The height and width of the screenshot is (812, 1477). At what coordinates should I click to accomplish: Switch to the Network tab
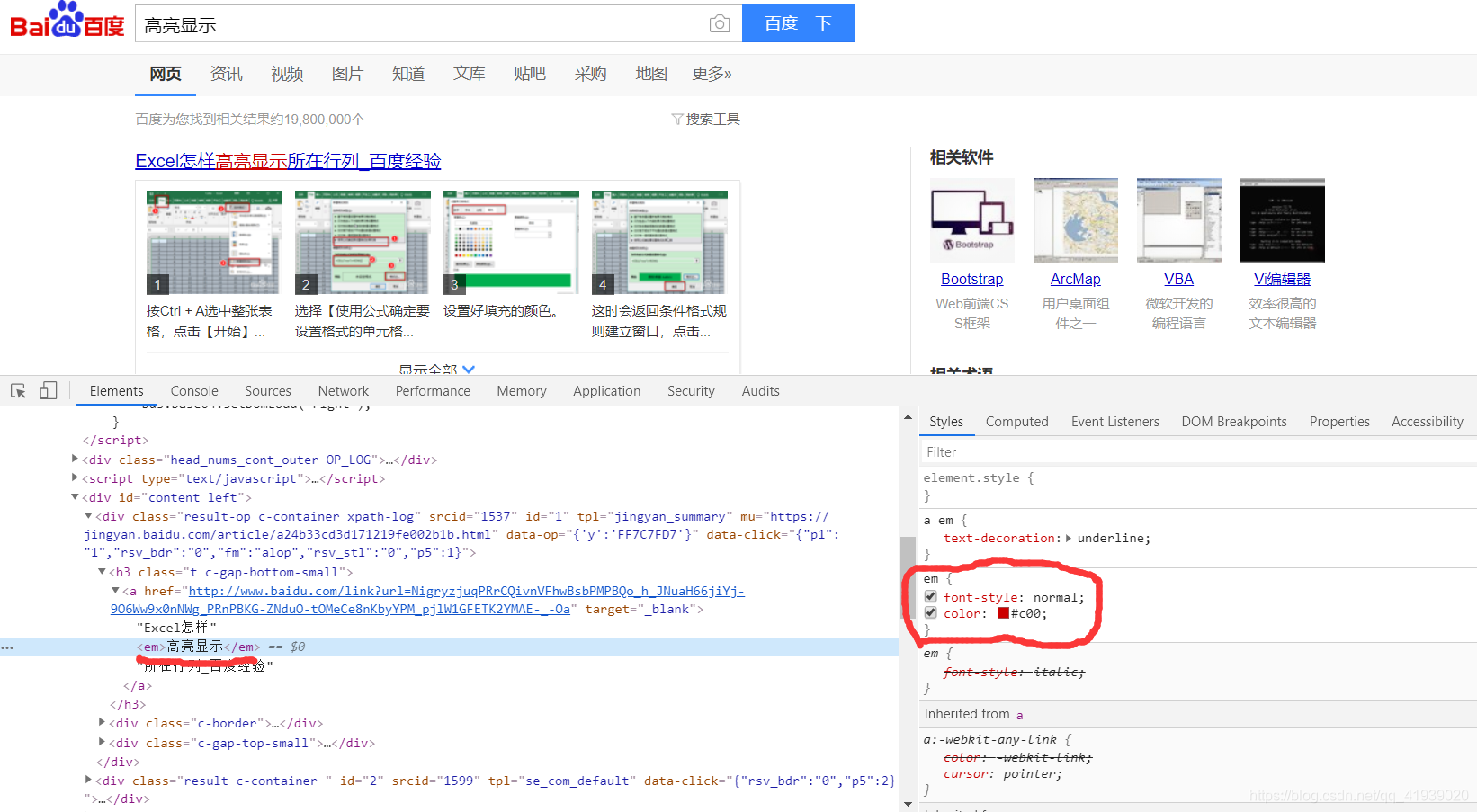[344, 391]
